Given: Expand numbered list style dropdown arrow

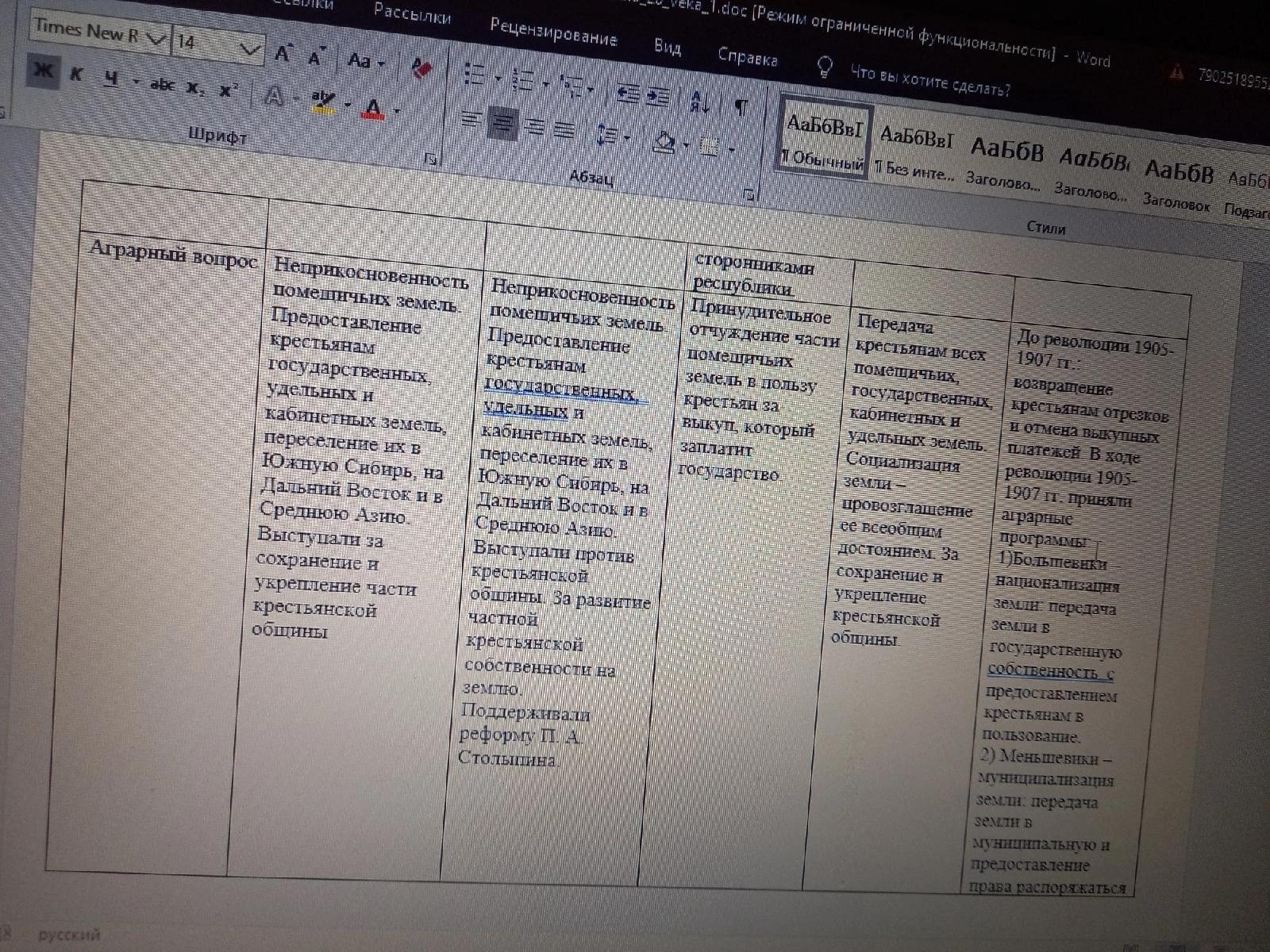Looking at the screenshot, I should 545,83.
